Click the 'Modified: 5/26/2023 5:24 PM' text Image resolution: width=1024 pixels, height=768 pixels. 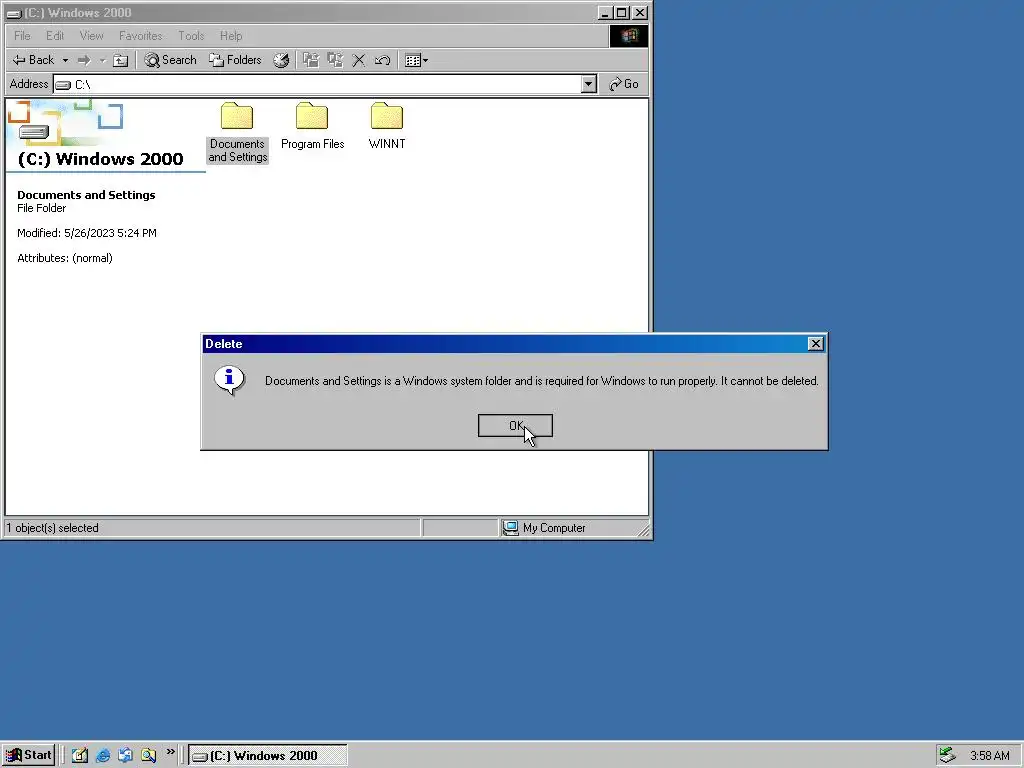[87, 233]
